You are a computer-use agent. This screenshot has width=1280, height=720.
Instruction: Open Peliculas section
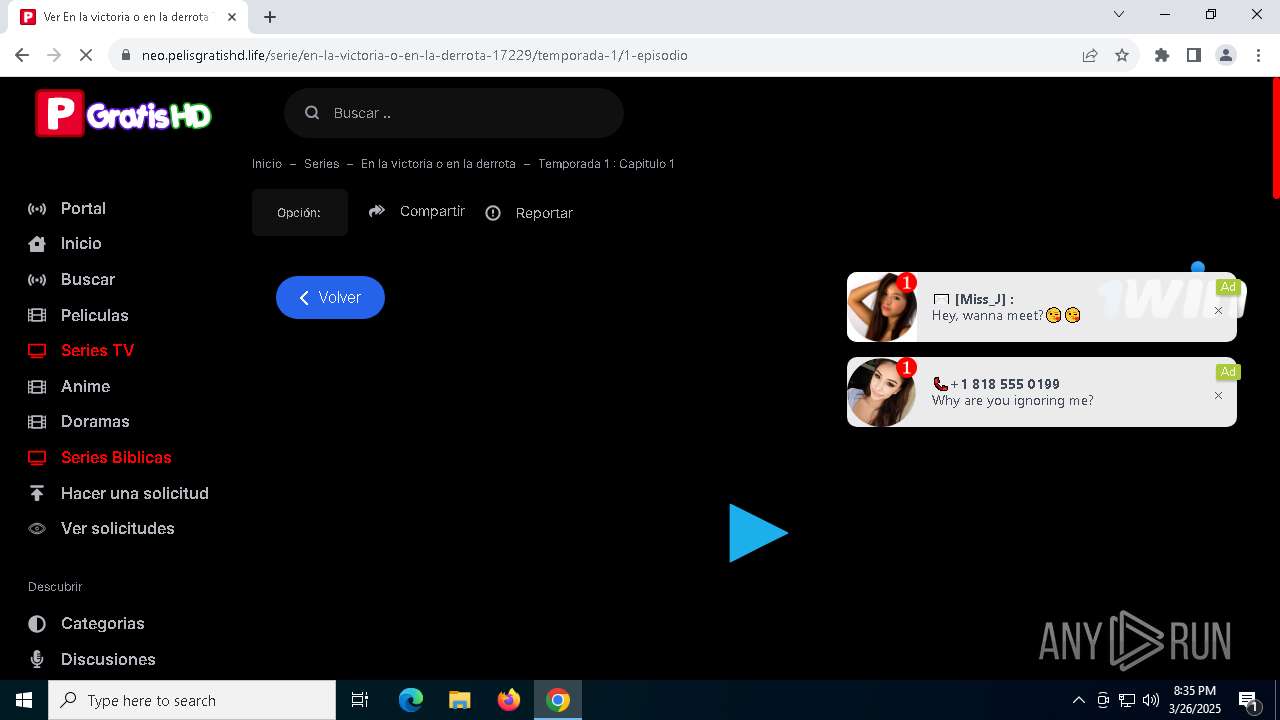point(95,315)
